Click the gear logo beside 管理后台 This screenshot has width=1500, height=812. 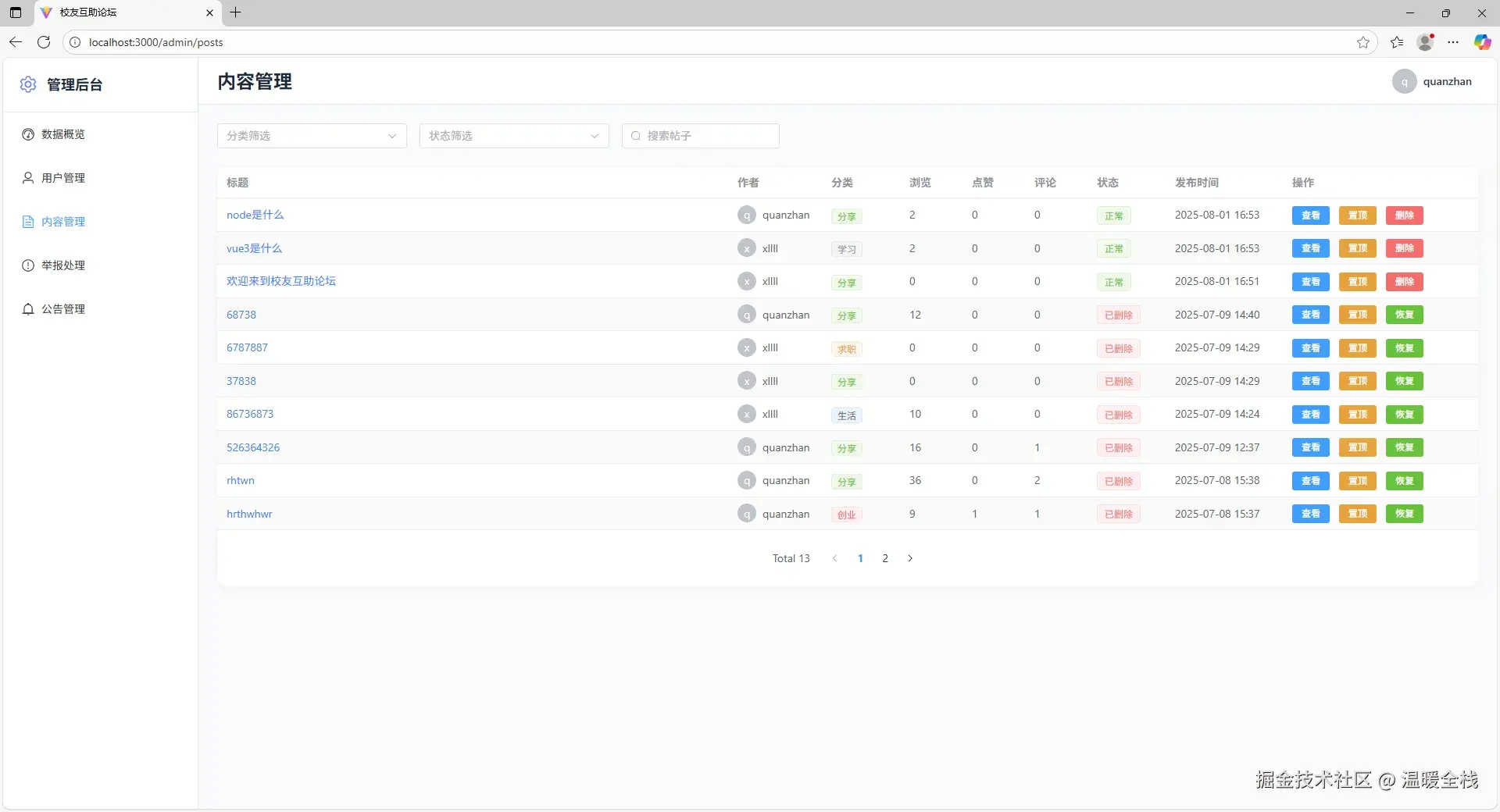tap(28, 84)
